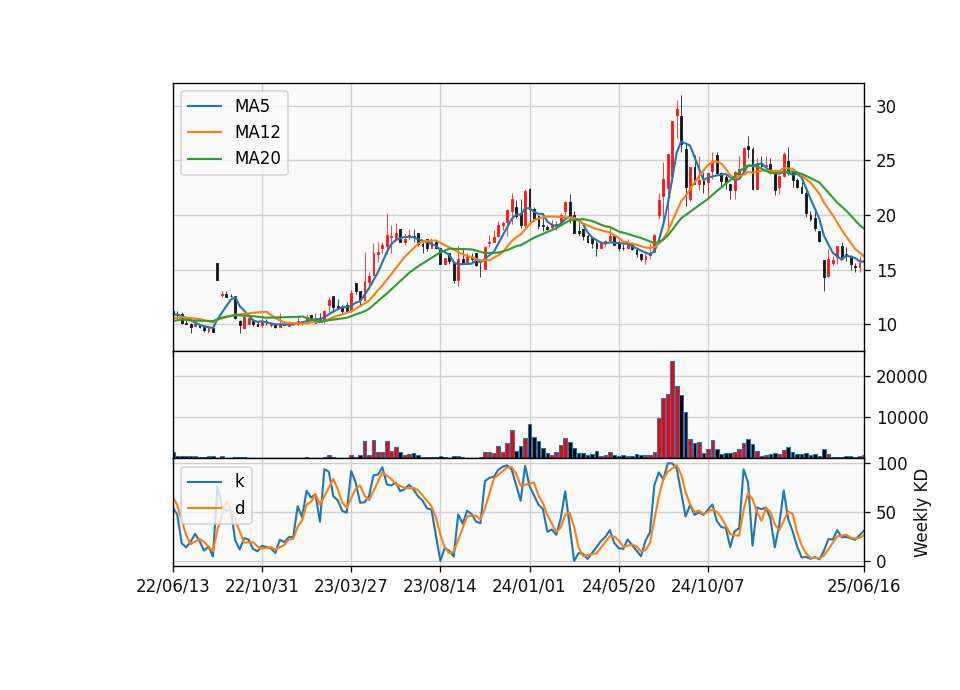
Task: Click the 22/10/31 date label
Action: (262, 586)
